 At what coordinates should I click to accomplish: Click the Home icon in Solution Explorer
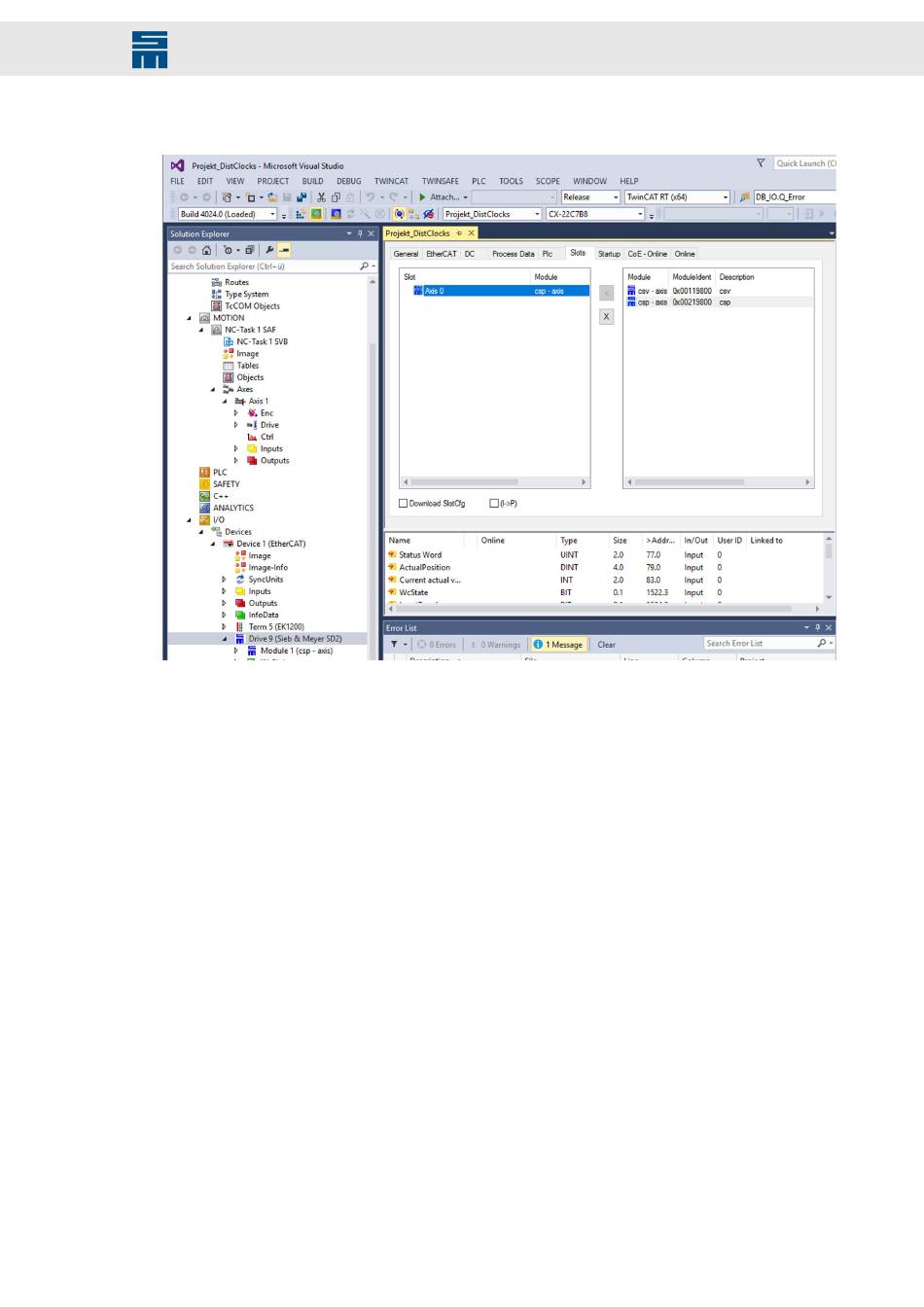point(206,250)
